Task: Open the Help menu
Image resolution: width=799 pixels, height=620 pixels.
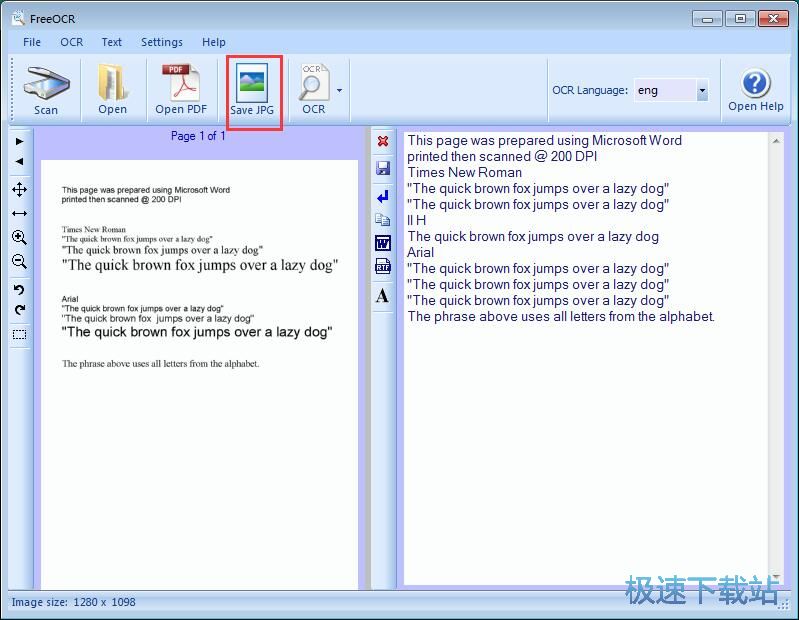Action: [x=214, y=42]
